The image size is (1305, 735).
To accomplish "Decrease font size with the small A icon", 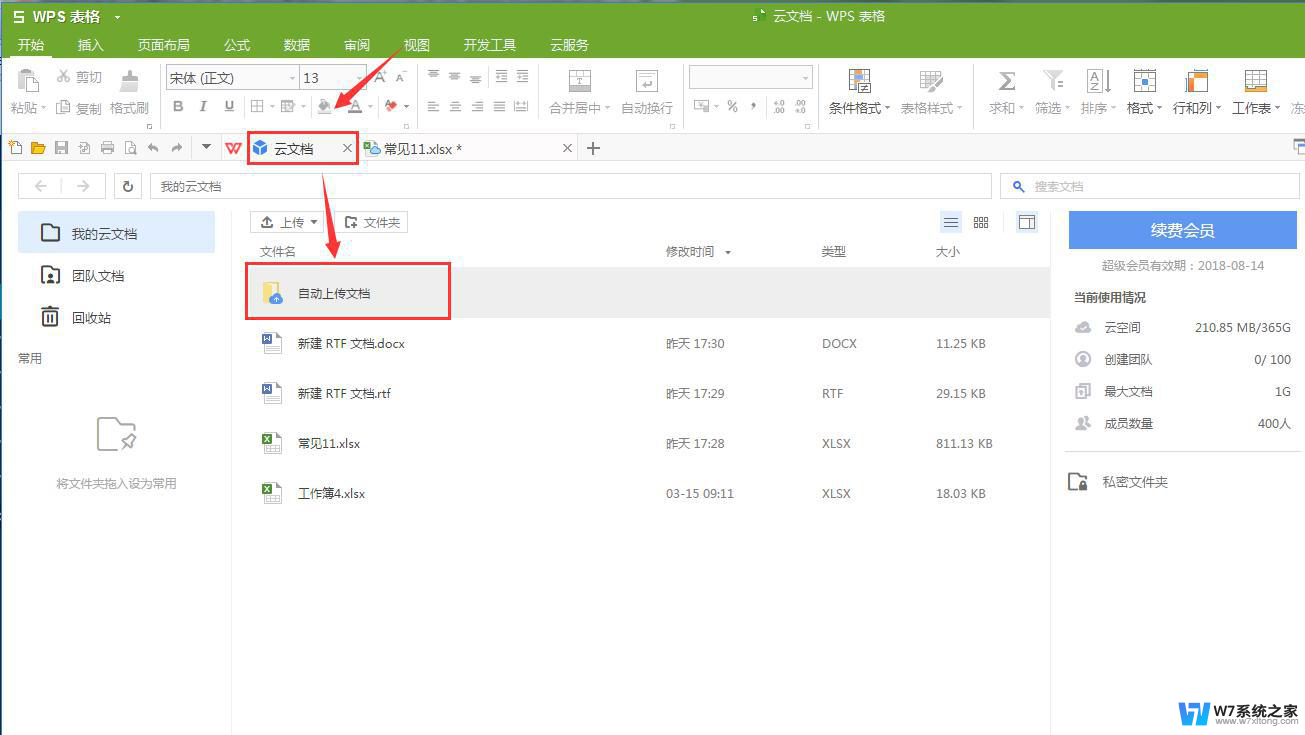I will pos(402,77).
